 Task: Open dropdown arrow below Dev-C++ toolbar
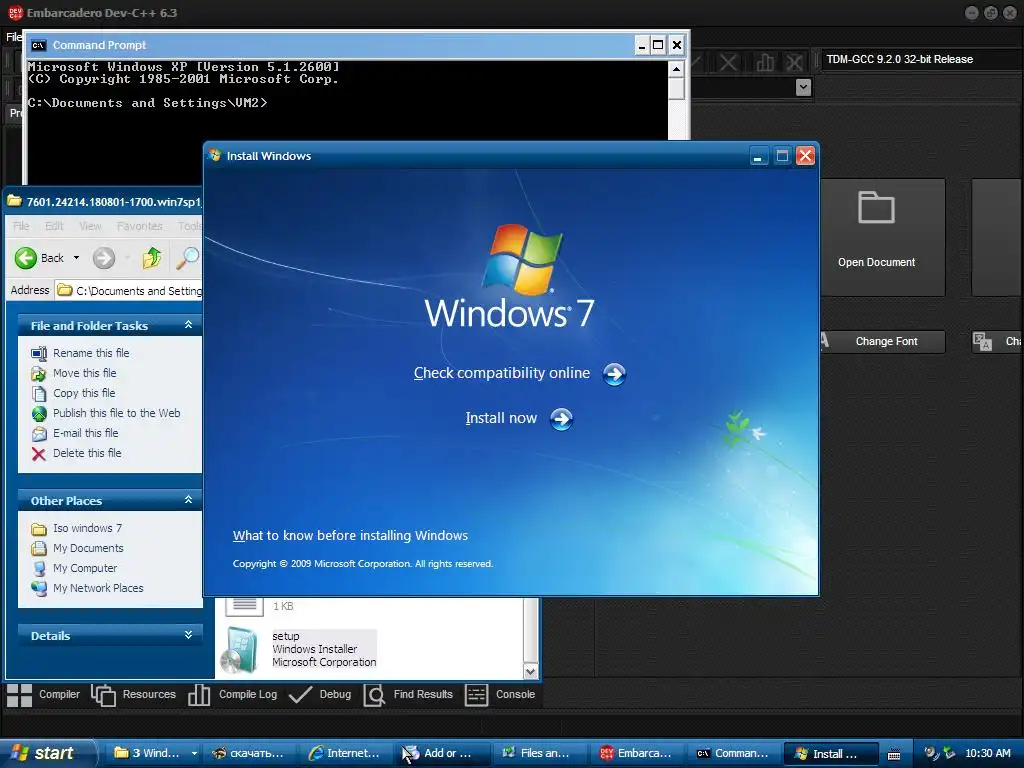(804, 87)
